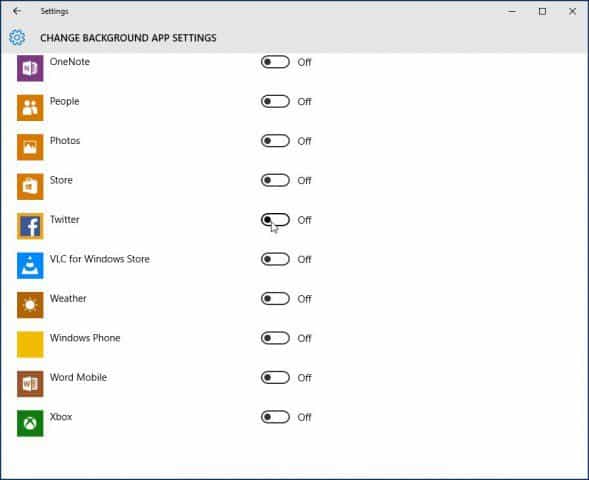Enable Xbox background app switch
The width and height of the screenshot is (589, 480).
[275, 417]
